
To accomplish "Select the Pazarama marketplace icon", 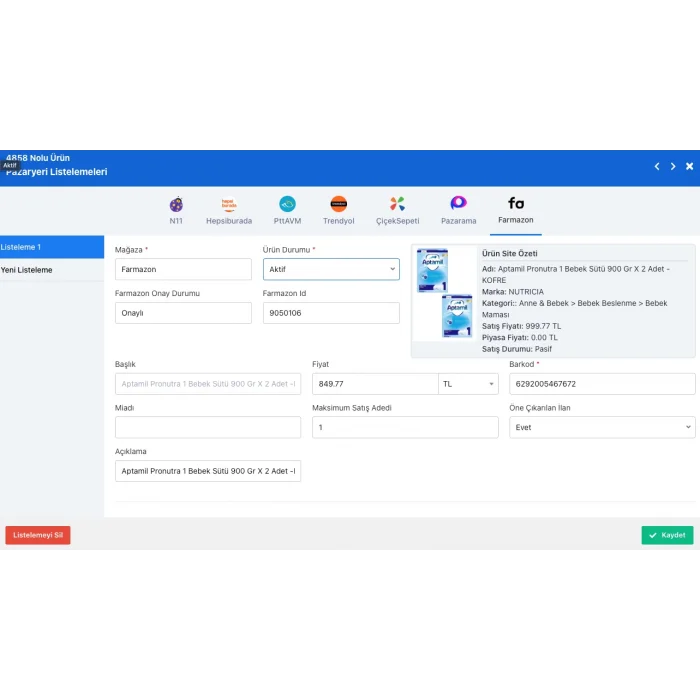I will [x=458, y=204].
